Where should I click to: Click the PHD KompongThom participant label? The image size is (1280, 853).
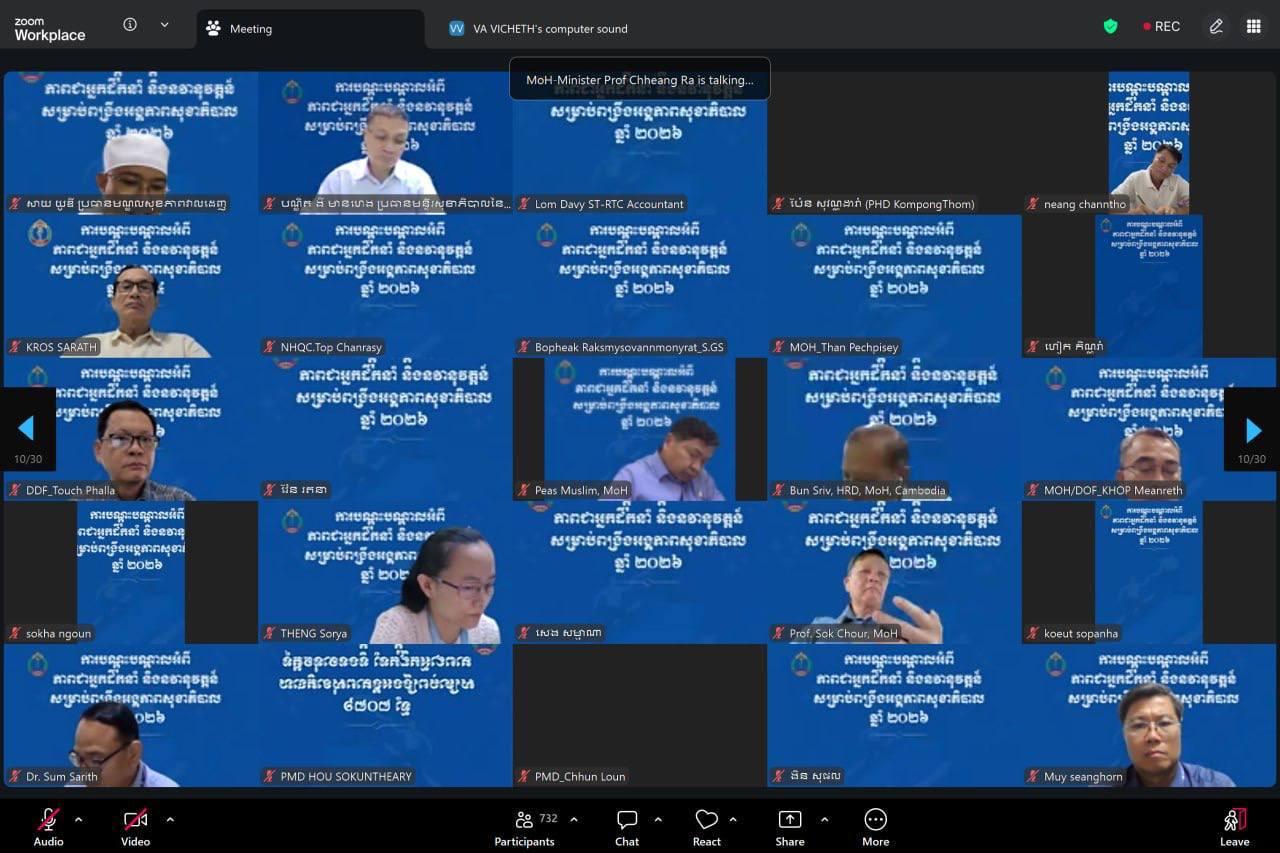[x=881, y=204]
